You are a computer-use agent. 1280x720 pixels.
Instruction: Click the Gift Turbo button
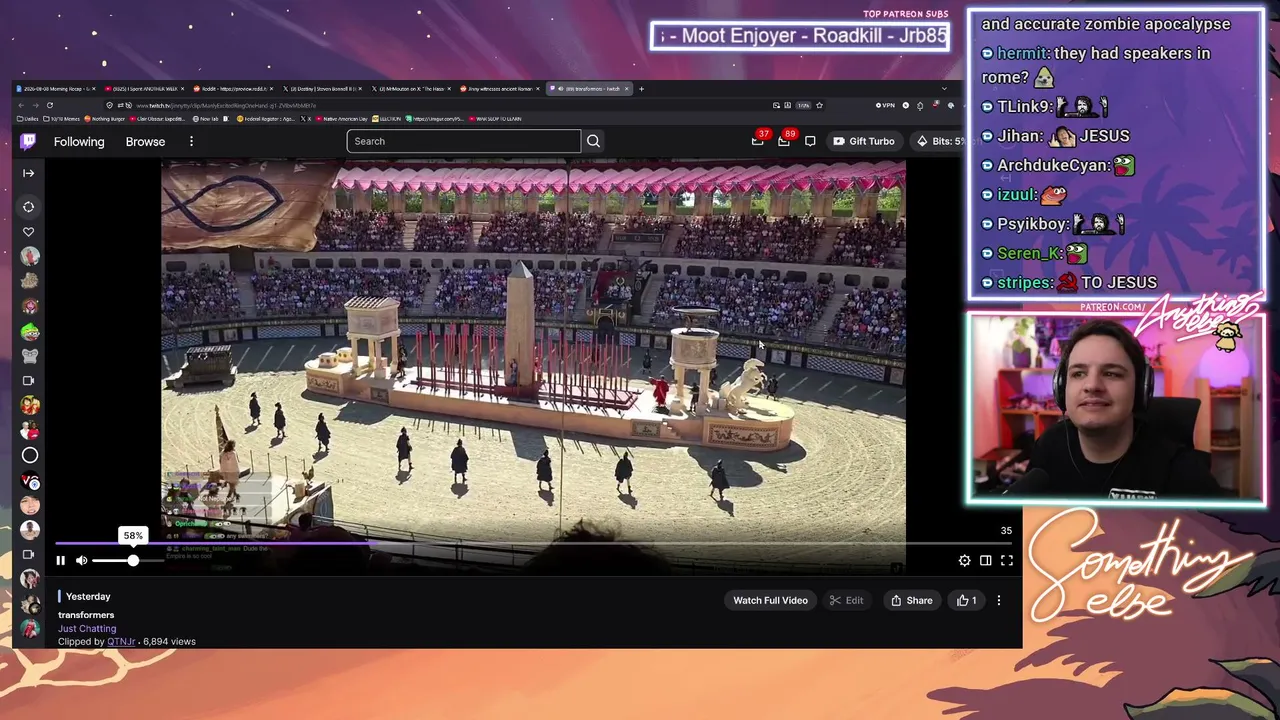[864, 141]
